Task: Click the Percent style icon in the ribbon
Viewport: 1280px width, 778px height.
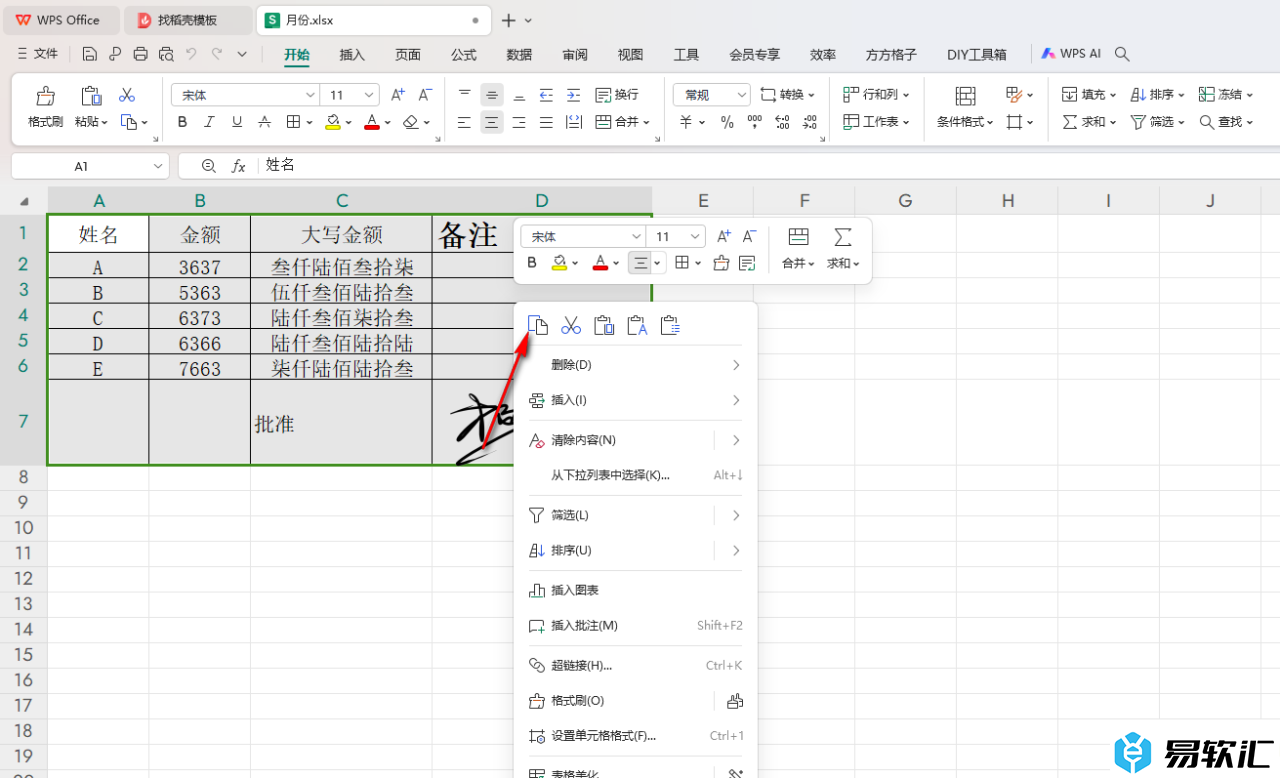Action: 727,122
